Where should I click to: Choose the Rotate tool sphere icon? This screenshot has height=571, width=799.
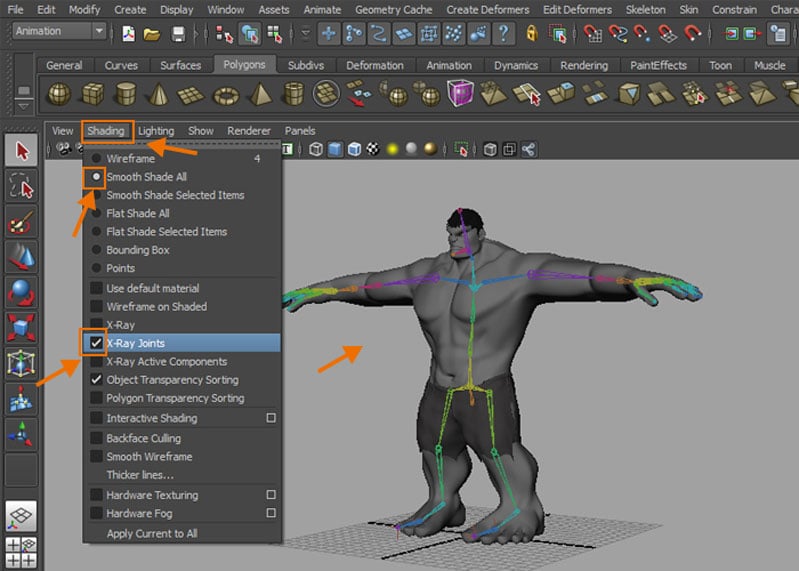click(x=21, y=292)
